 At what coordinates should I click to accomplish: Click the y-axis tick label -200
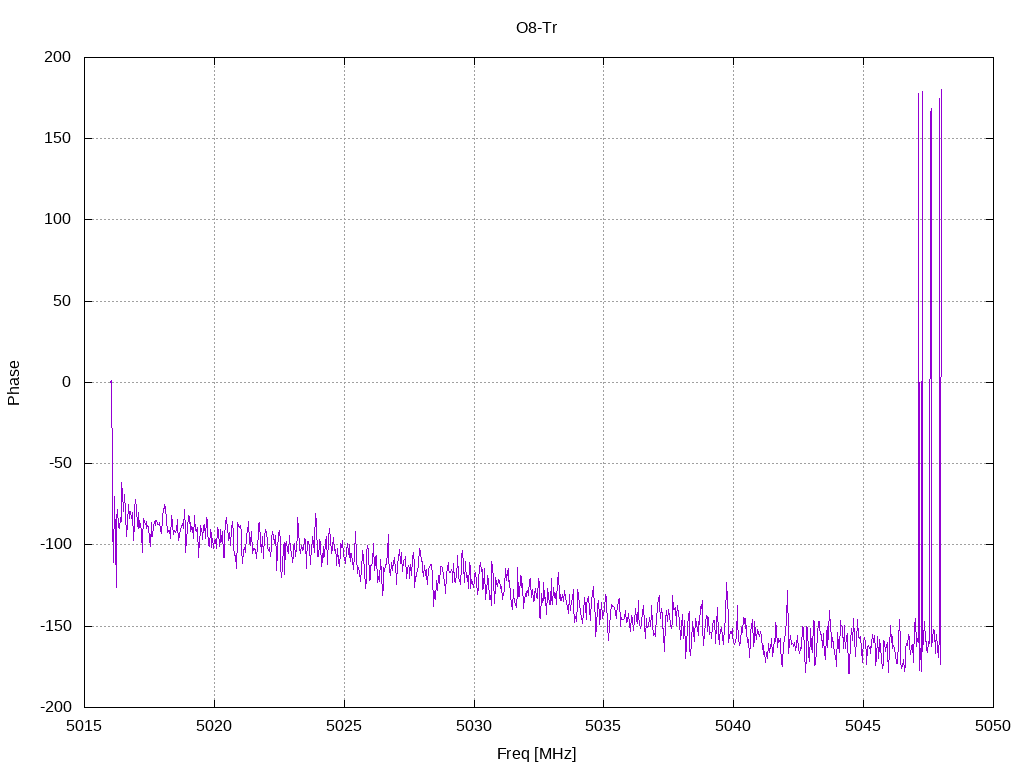point(56,707)
